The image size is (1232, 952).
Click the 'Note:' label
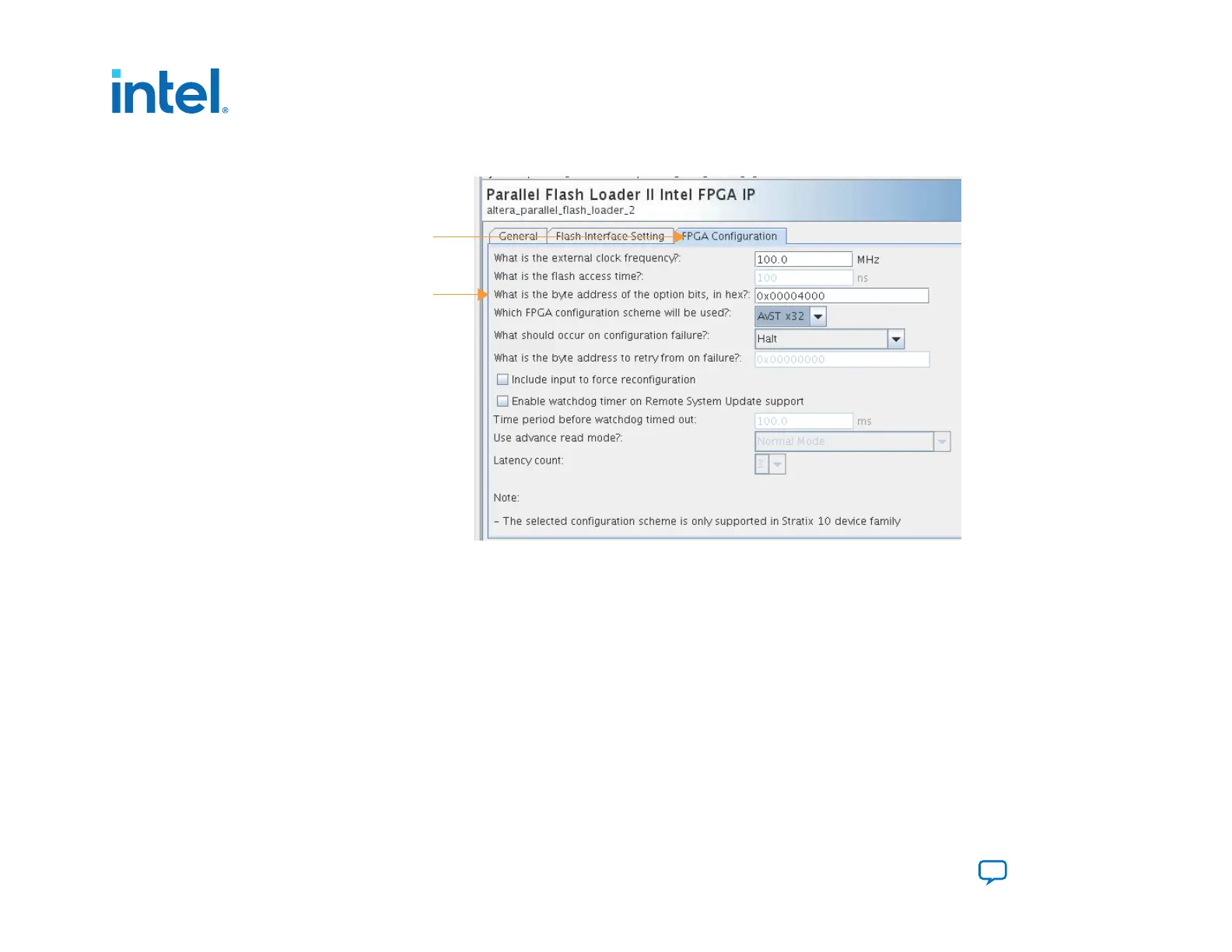click(x=506, y=499)
